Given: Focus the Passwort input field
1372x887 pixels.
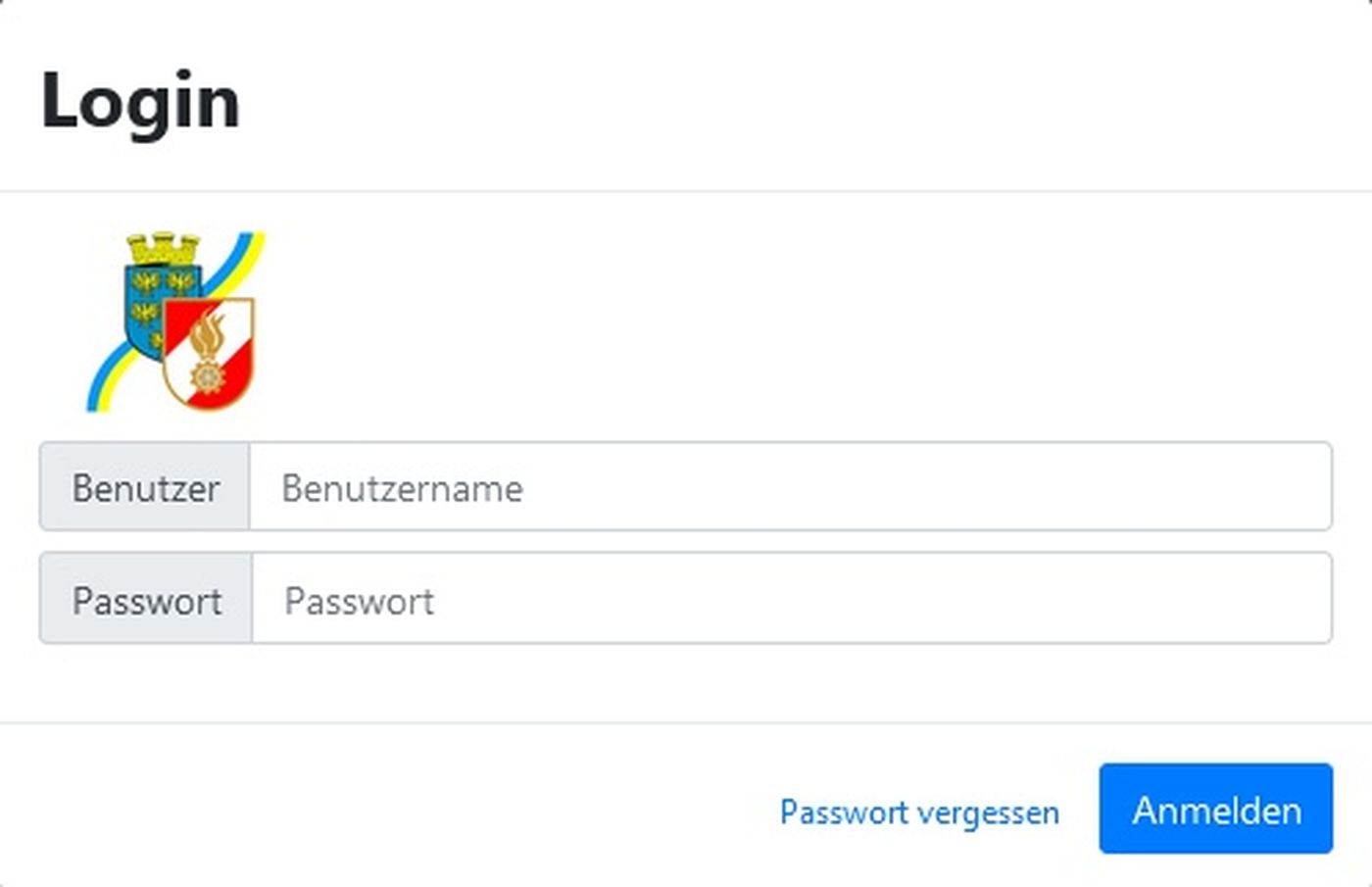Looking at the screenshot, I should 792,599.
